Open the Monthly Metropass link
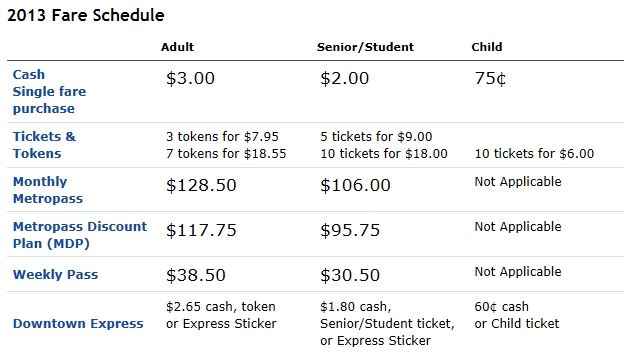 [x=48, y=190]
